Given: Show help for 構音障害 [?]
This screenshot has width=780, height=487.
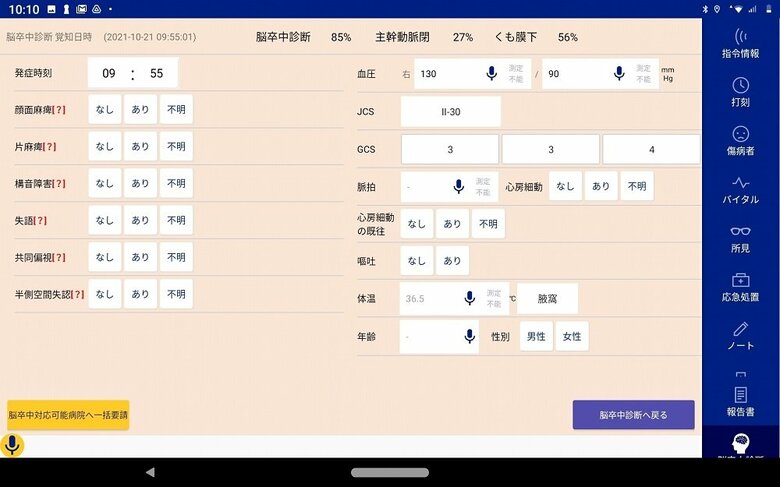Looking at the screenshot, I should [59, 184].
